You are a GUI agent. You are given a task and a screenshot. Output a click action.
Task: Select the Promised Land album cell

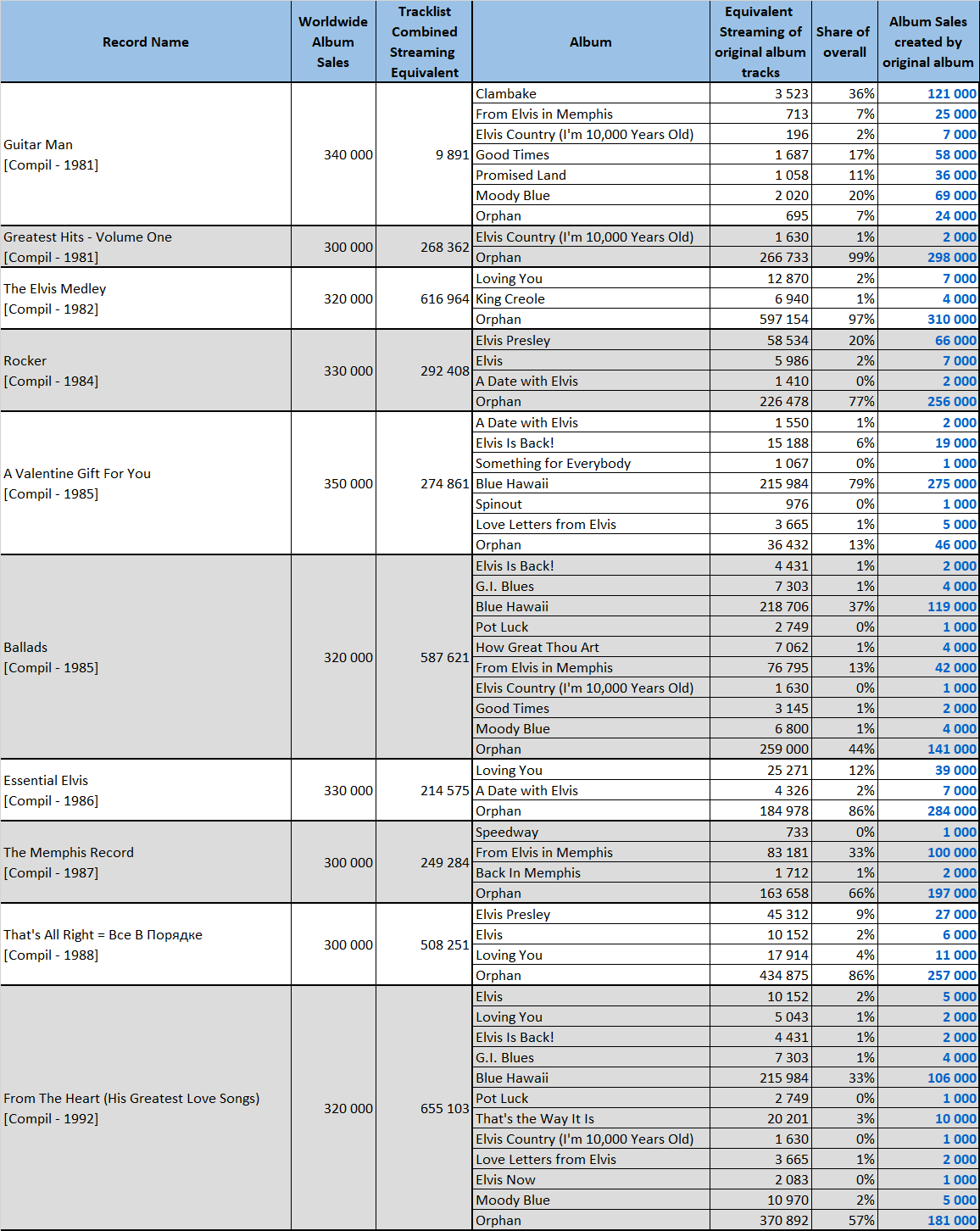(x=591, y=175)
